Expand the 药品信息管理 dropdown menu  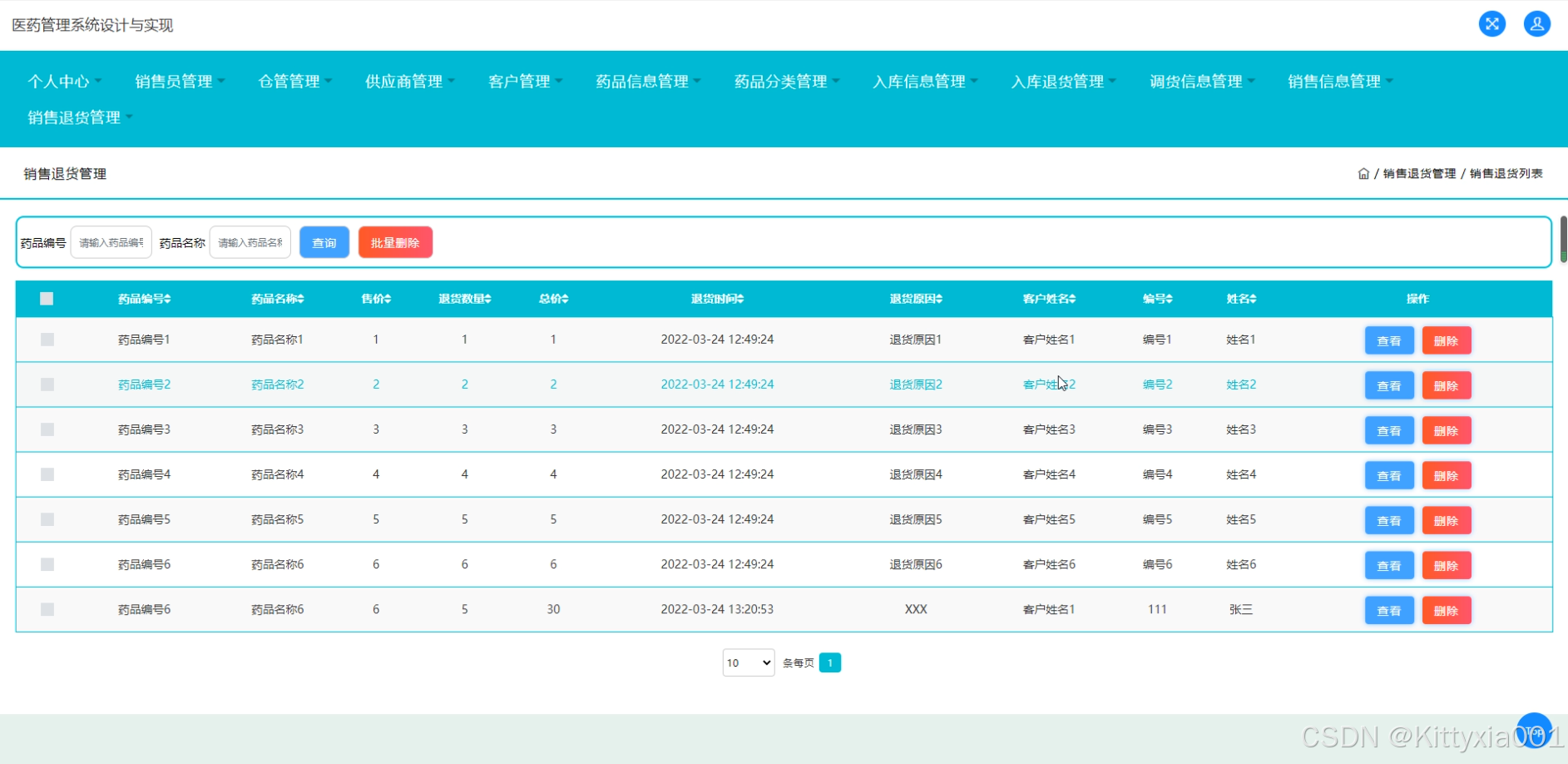(648, 82)
